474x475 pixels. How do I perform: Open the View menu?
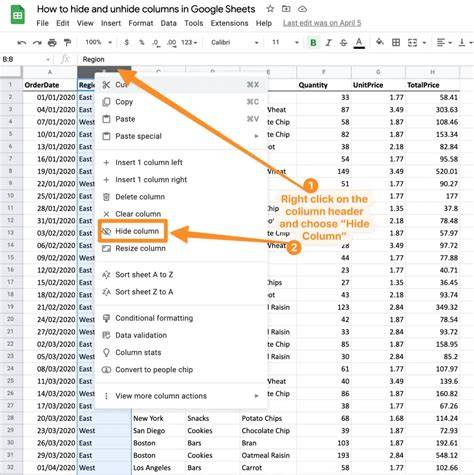coord(85,23)
